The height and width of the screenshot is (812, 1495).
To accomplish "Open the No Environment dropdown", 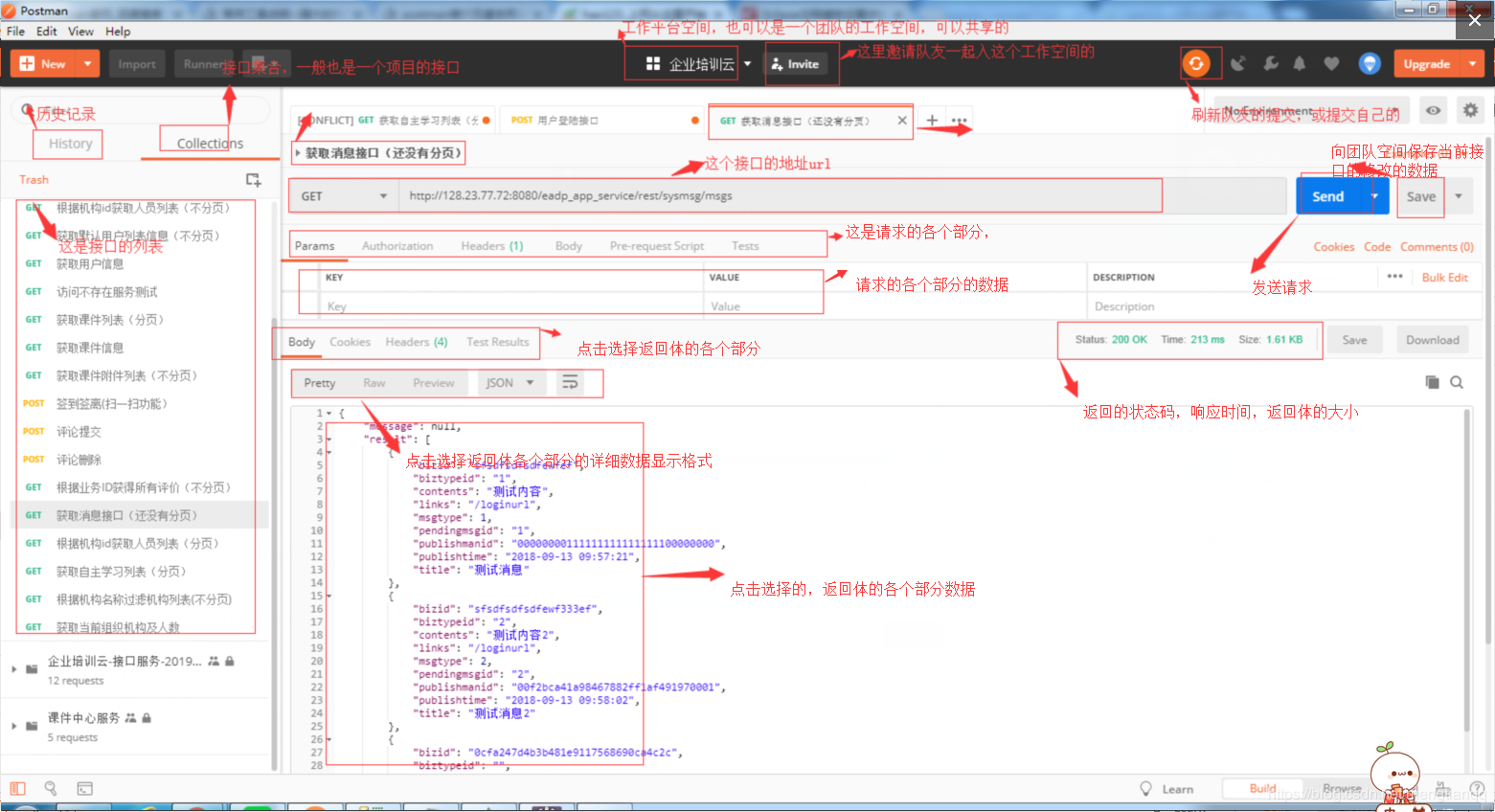I will point(1312,111).
